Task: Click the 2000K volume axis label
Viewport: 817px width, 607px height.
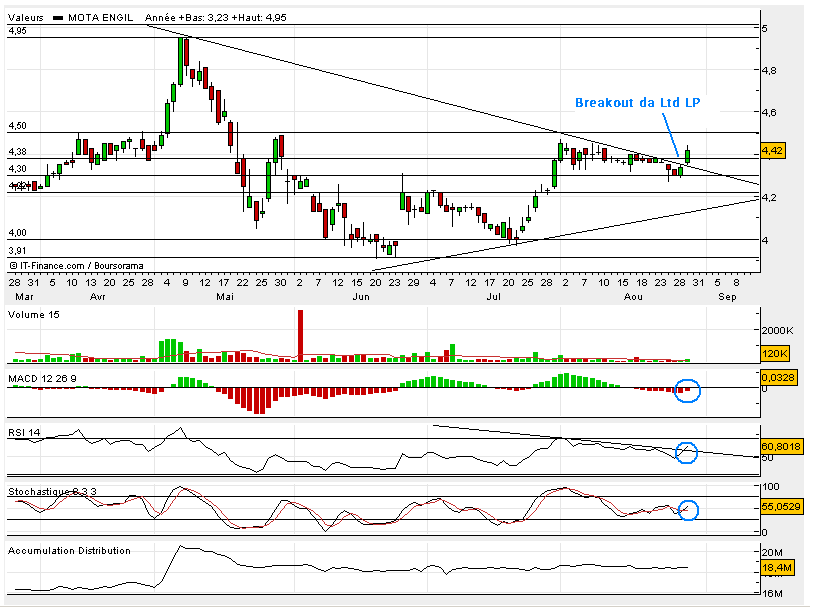Action: 777,330
